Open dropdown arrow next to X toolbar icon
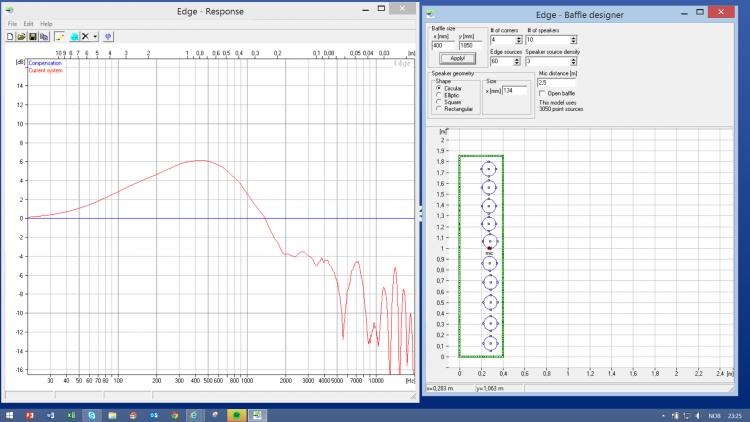This screenshot has height=422, width=750. pyautogui.click(x=96, y=36)
